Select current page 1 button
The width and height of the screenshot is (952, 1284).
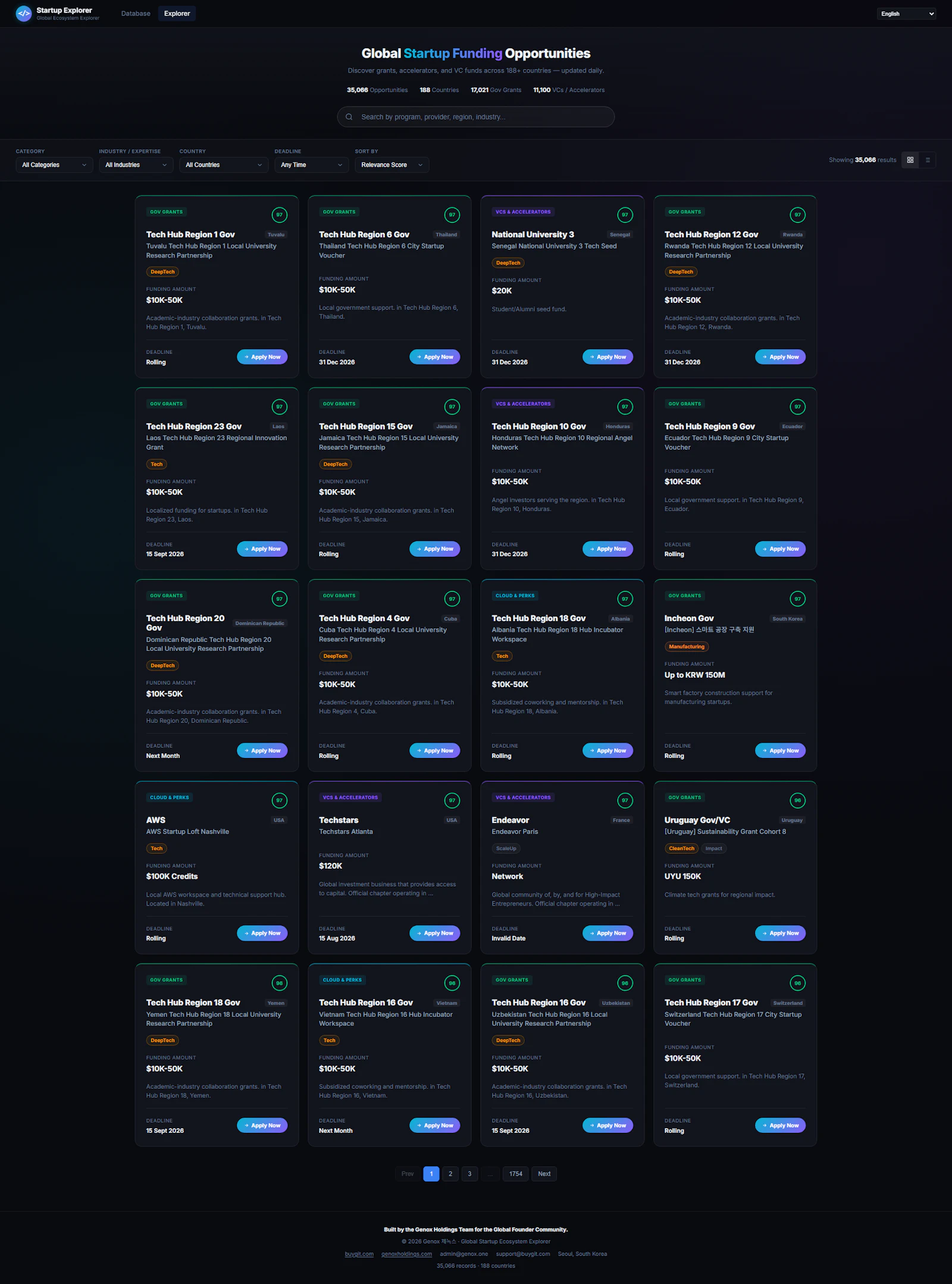[x=431, y=1174]
